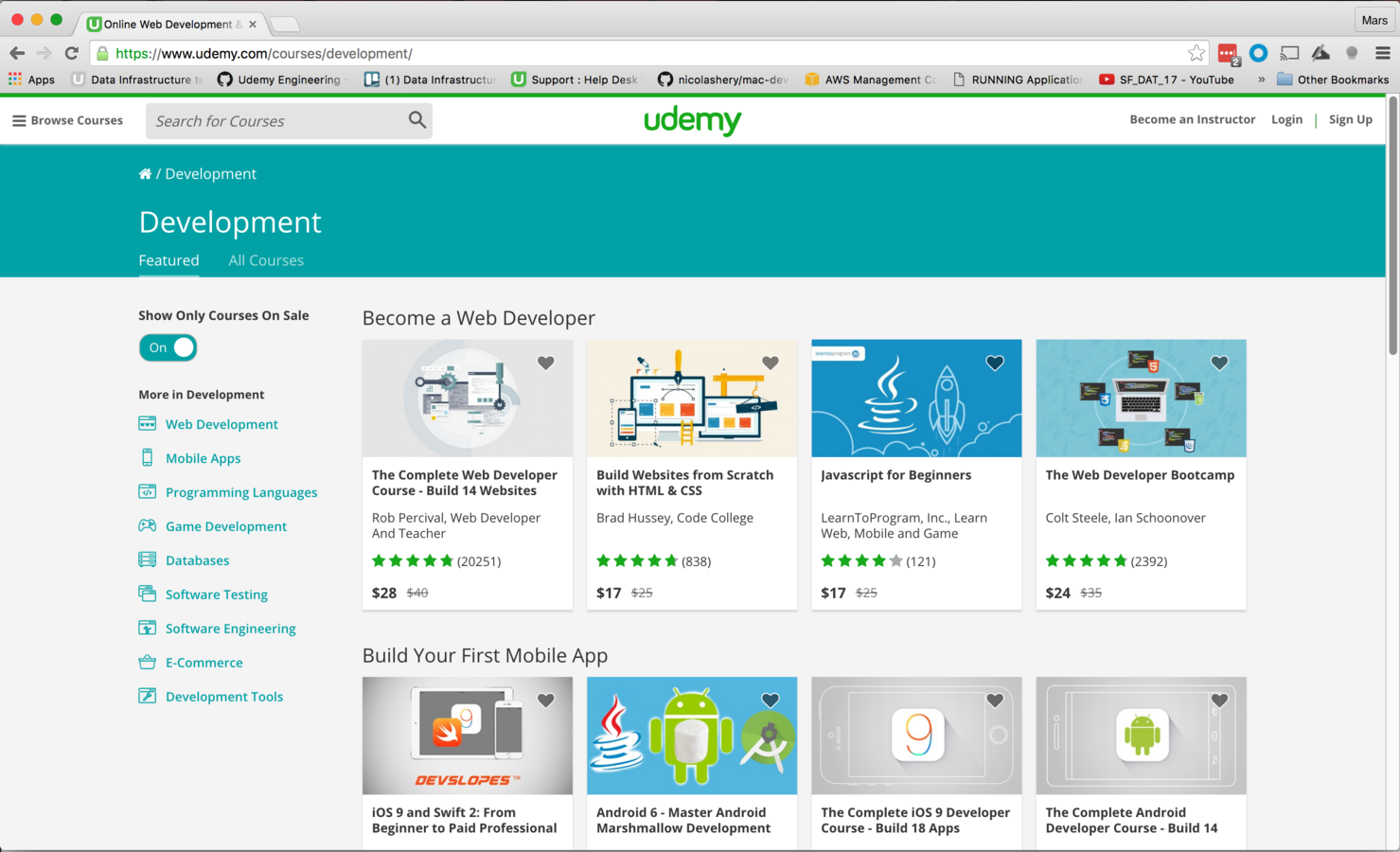The image size is (1400, 852).
Task: Click the Software Testing sidebar icon
Action: click(x=148, y=594)
